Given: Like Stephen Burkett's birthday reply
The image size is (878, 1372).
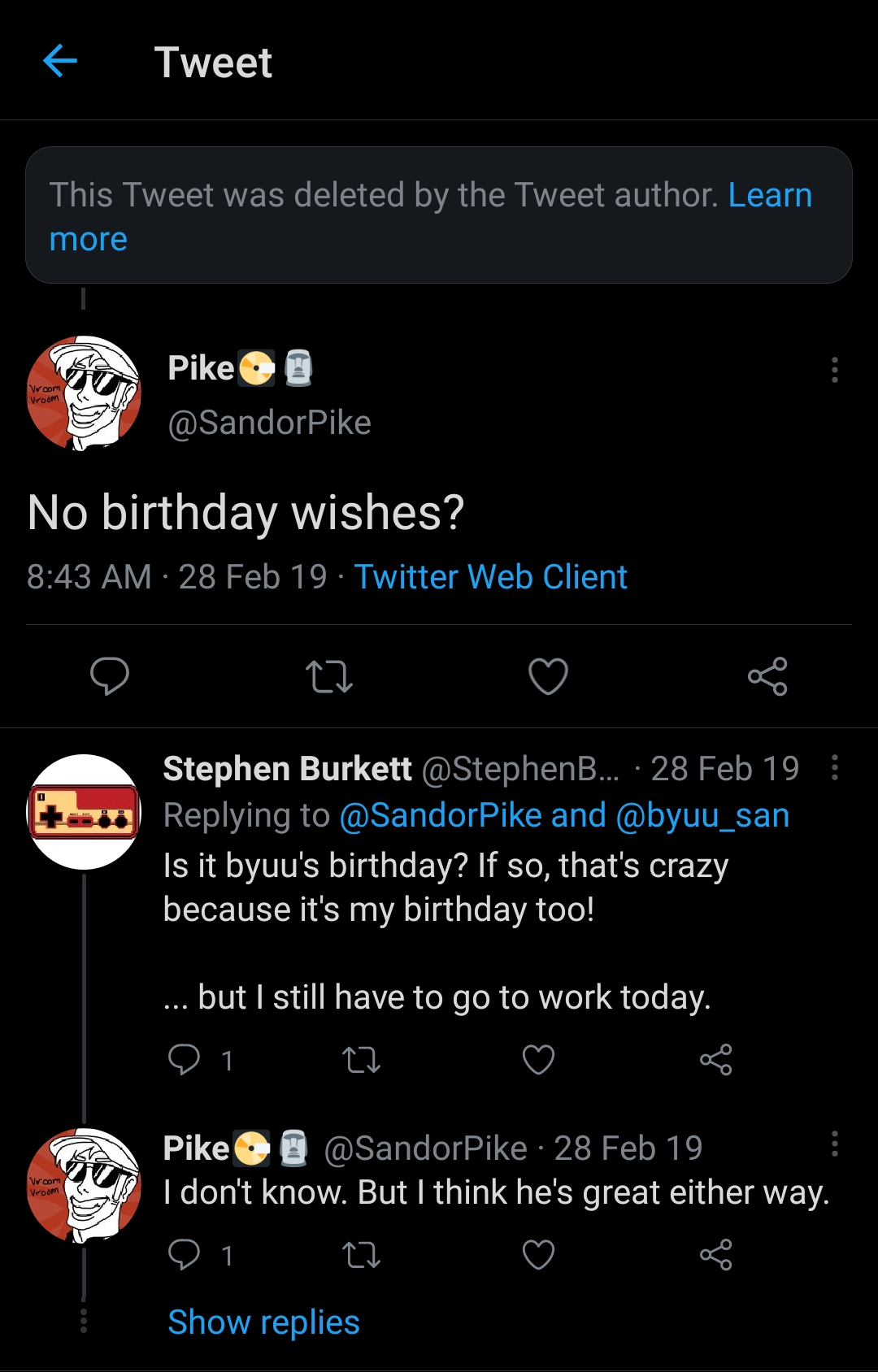Looking at the screenshot, I should pyautogui.click(x=538, y=1060).
